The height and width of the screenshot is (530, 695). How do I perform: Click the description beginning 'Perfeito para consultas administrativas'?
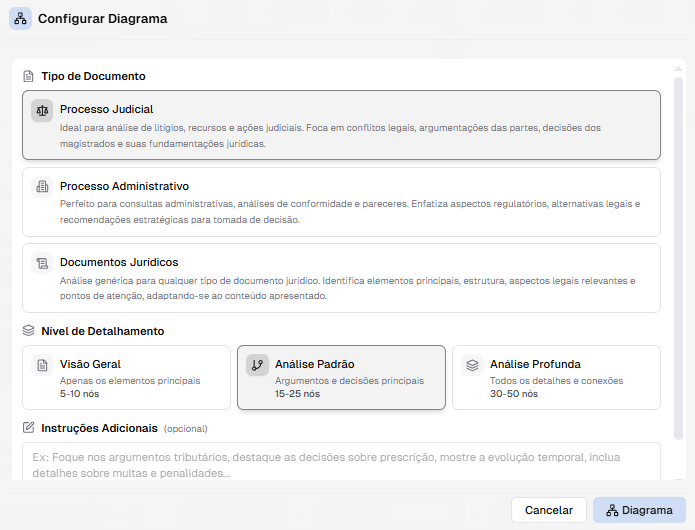point(350,212)
